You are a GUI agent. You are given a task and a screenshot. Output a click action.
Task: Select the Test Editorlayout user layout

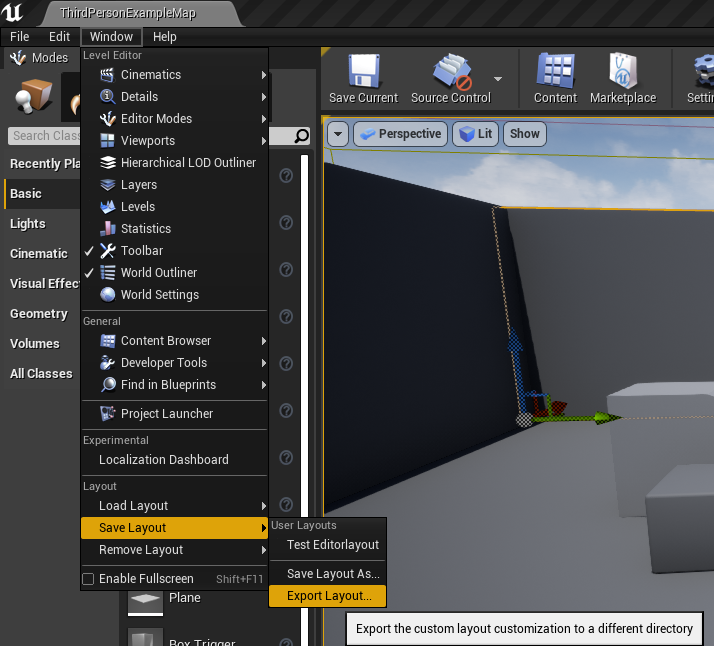click(328, 545)
